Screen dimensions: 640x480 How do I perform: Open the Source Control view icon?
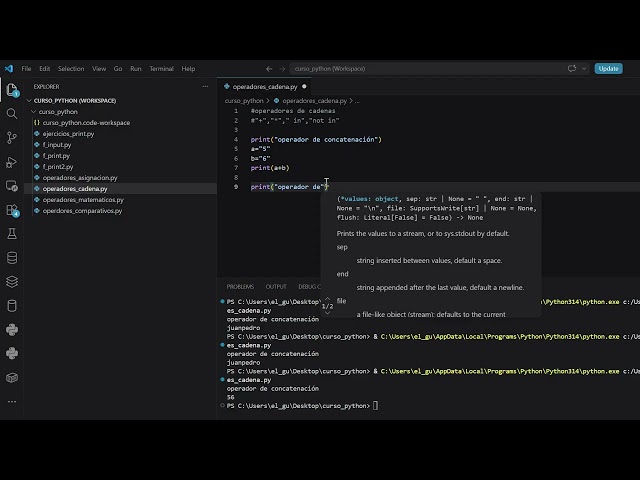[12, 138]
